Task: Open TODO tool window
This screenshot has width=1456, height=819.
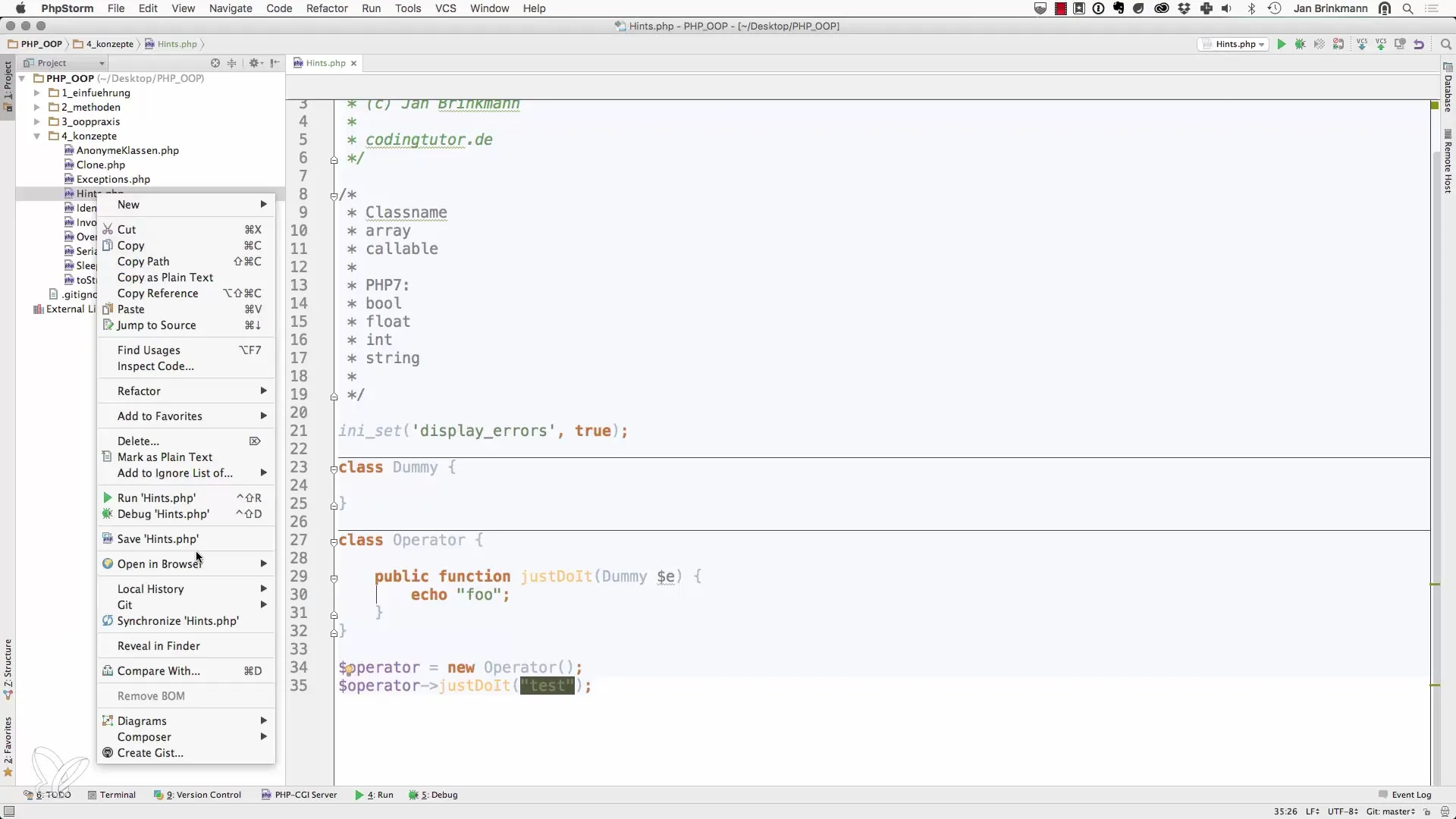Action: [x=47, y=795]
